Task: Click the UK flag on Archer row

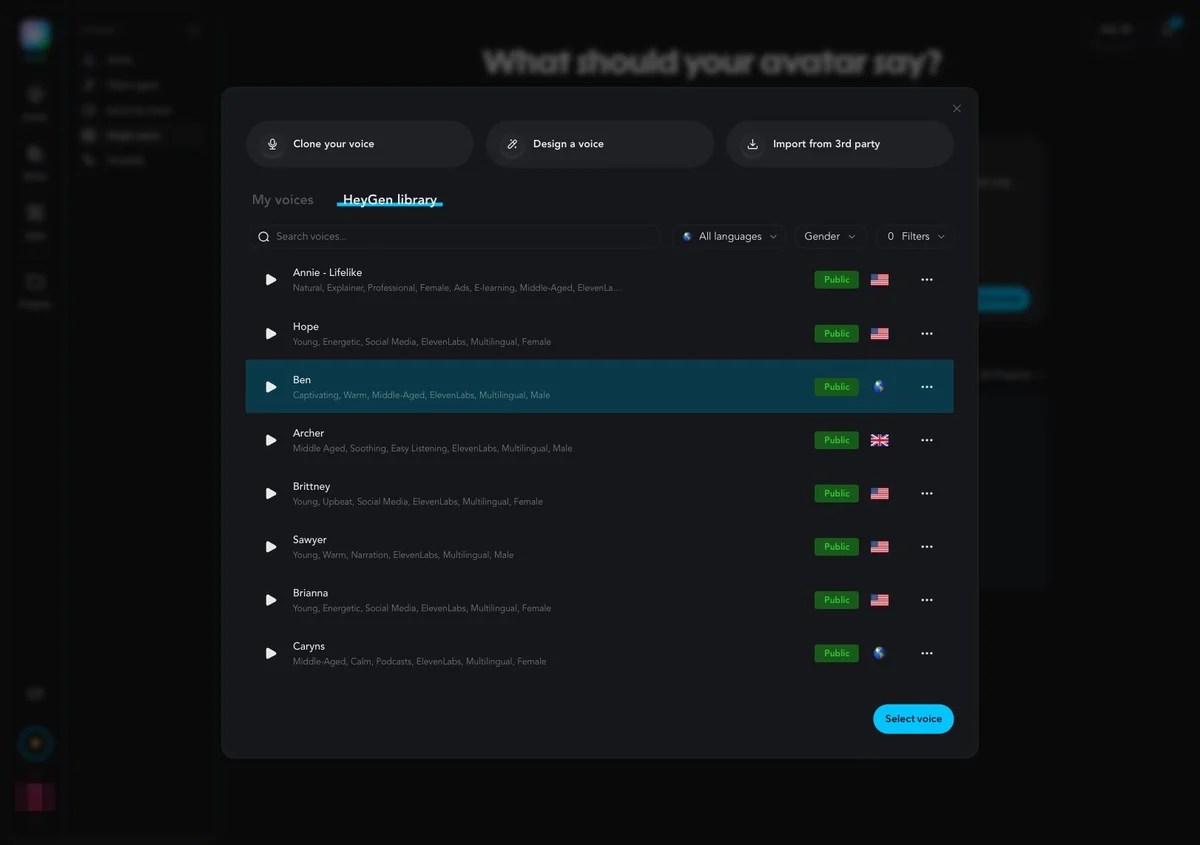Action: coord(880,440)
